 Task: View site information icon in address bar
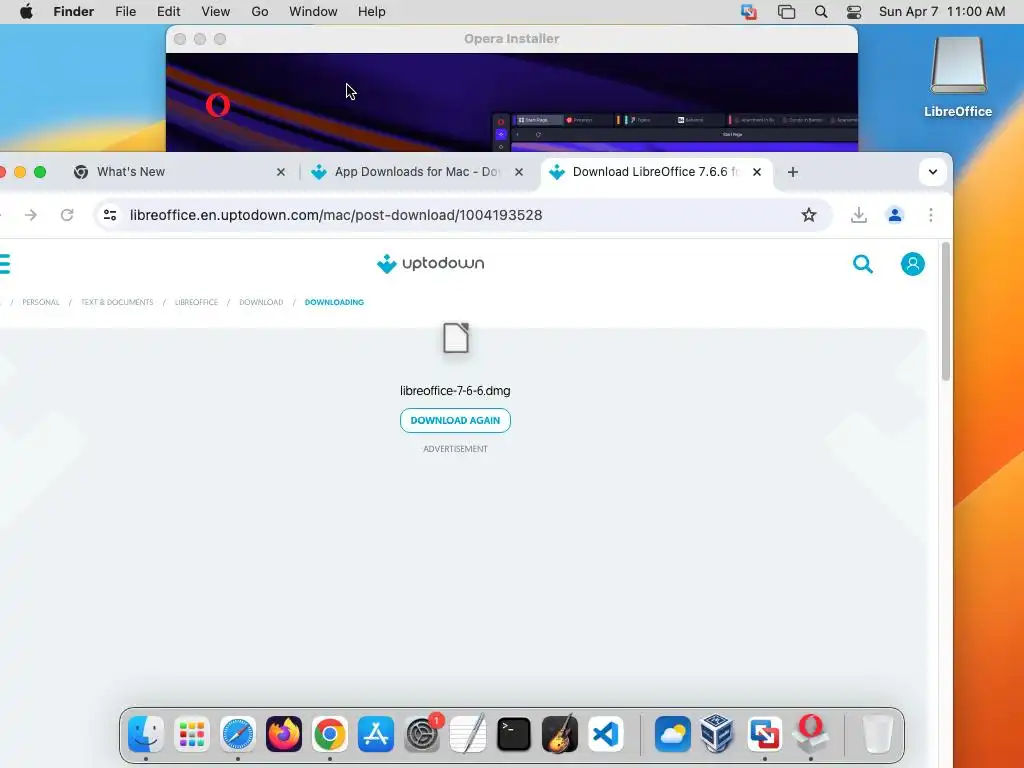[x=110, y=215]
